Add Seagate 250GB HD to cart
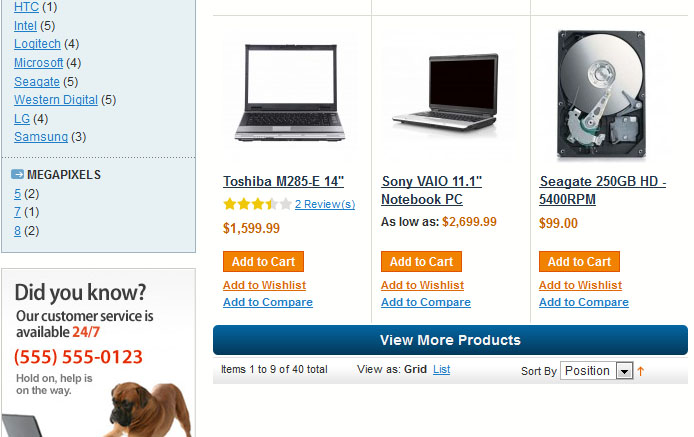The height and width of the screenshot is (437, 694). [x=579, y=262]
